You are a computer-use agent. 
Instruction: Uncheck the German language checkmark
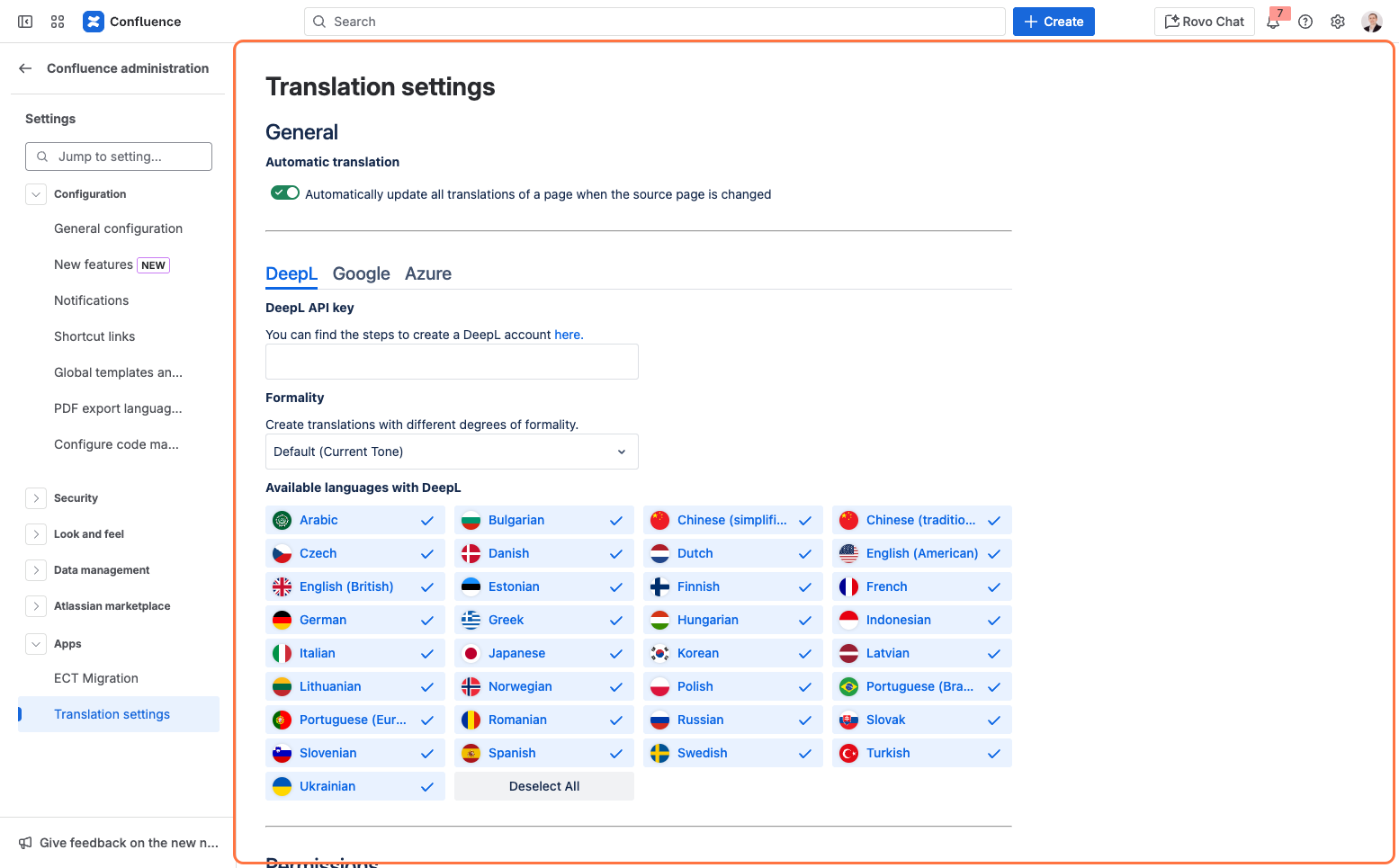pos(427,621)
